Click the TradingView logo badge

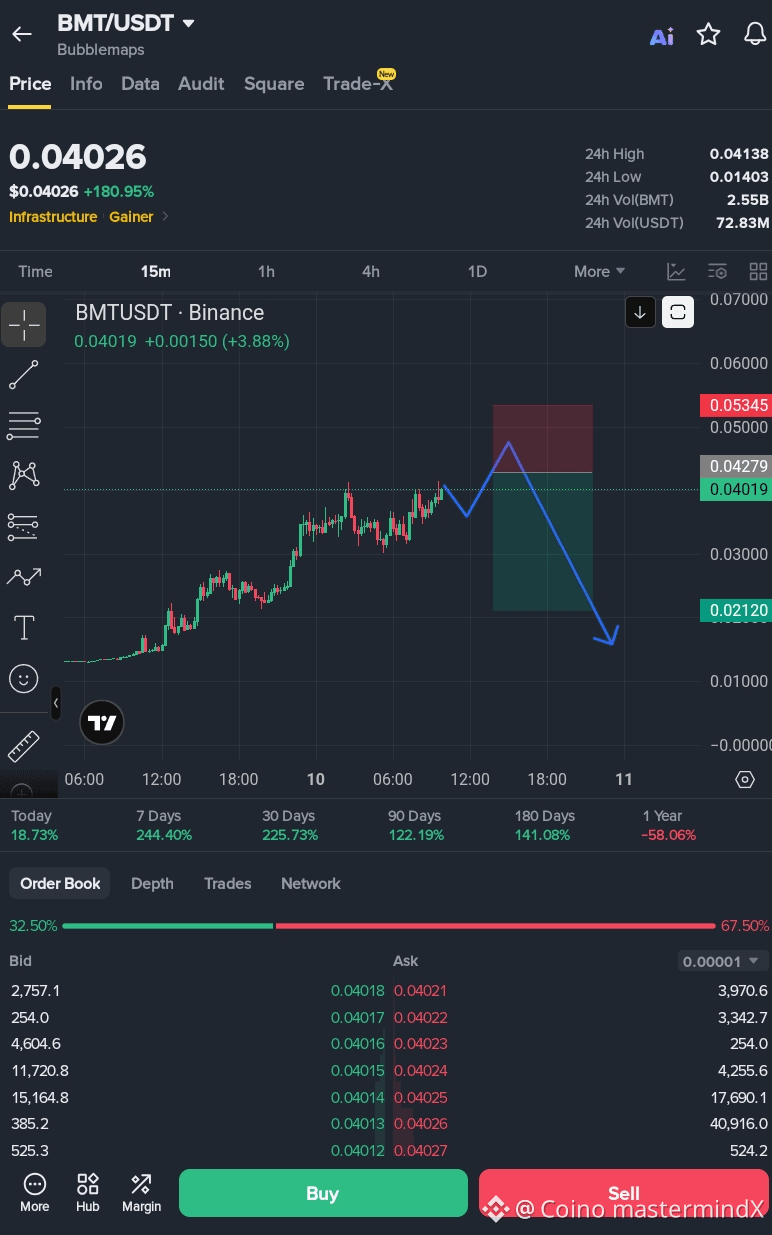101,722
